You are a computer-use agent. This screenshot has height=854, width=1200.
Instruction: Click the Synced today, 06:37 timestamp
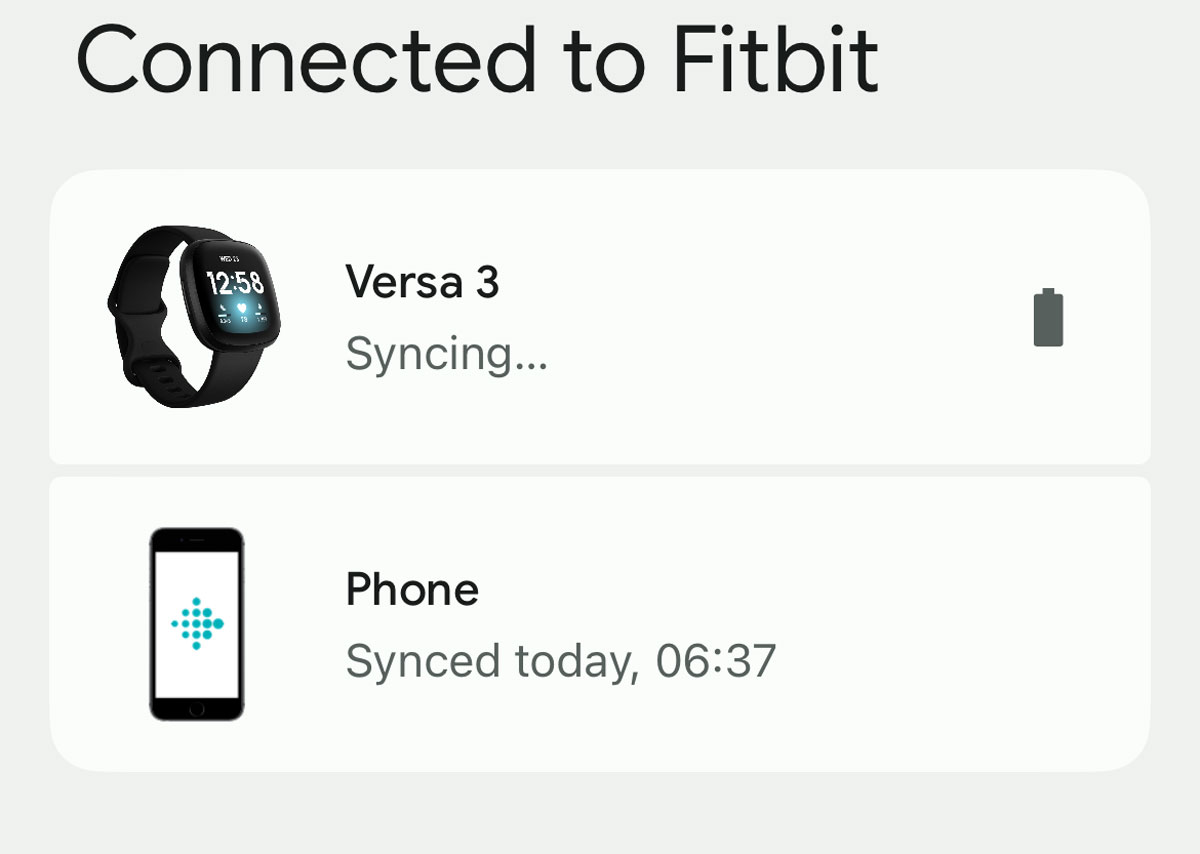(562, 660)
